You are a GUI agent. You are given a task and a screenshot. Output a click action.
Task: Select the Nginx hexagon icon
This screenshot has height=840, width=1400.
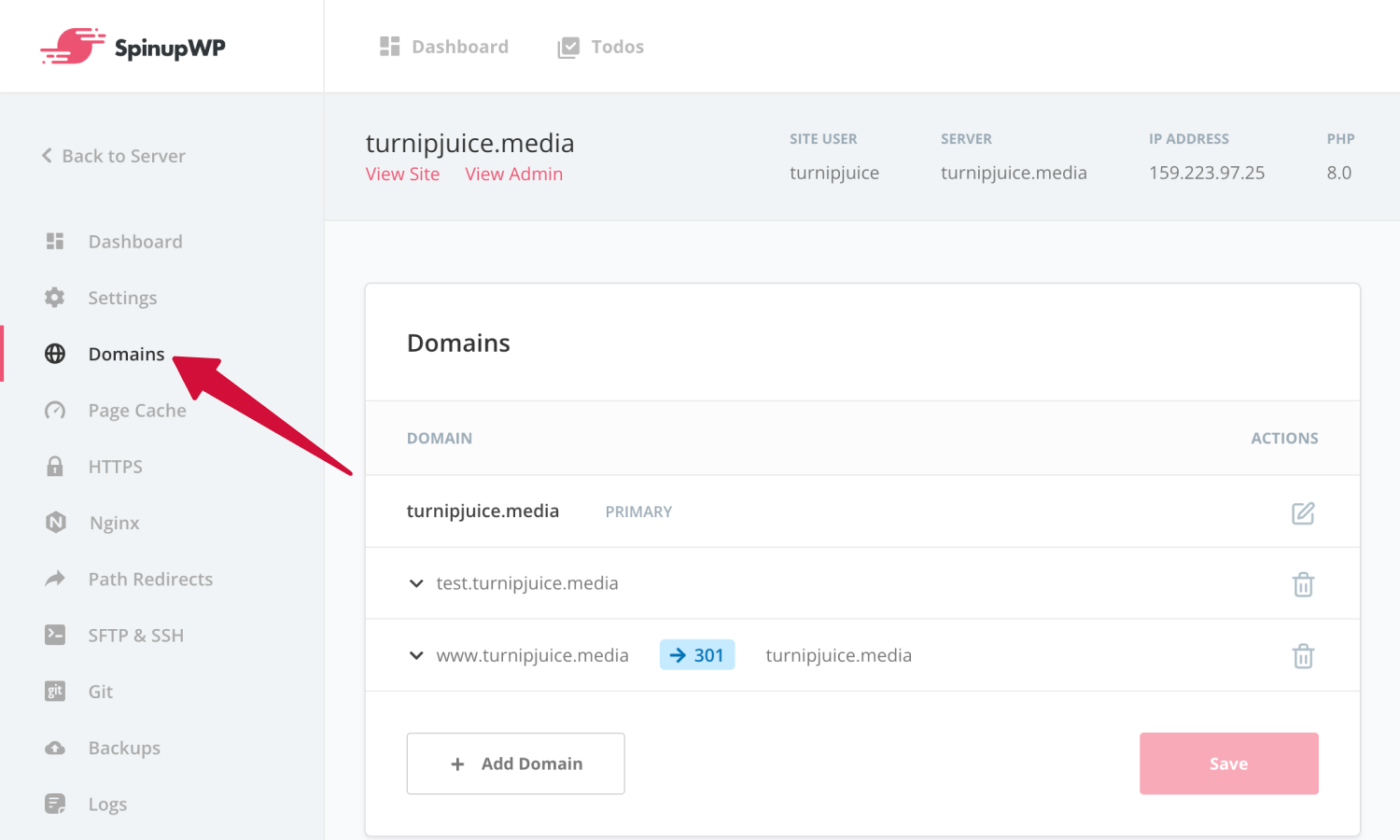point(56,523)
